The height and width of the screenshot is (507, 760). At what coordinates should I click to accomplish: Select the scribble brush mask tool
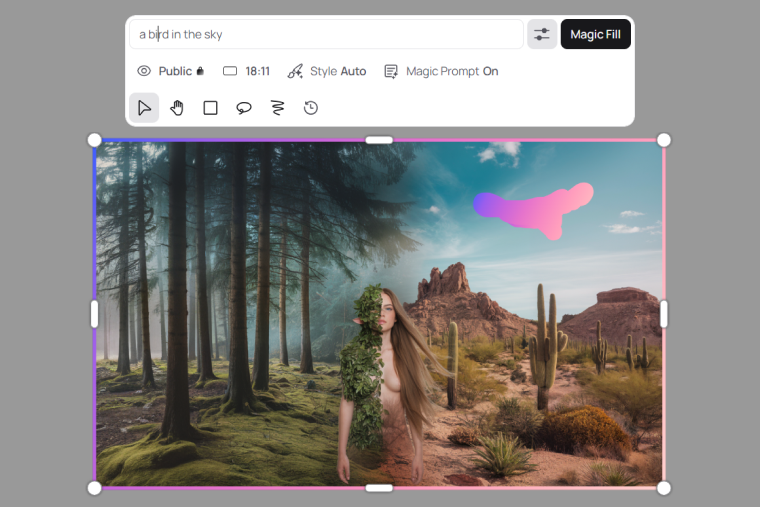click(x=277, y=108)
